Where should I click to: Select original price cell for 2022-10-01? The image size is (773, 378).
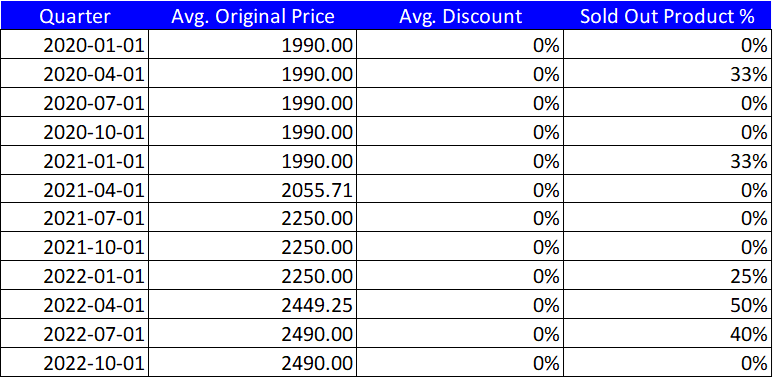(252, 363)
